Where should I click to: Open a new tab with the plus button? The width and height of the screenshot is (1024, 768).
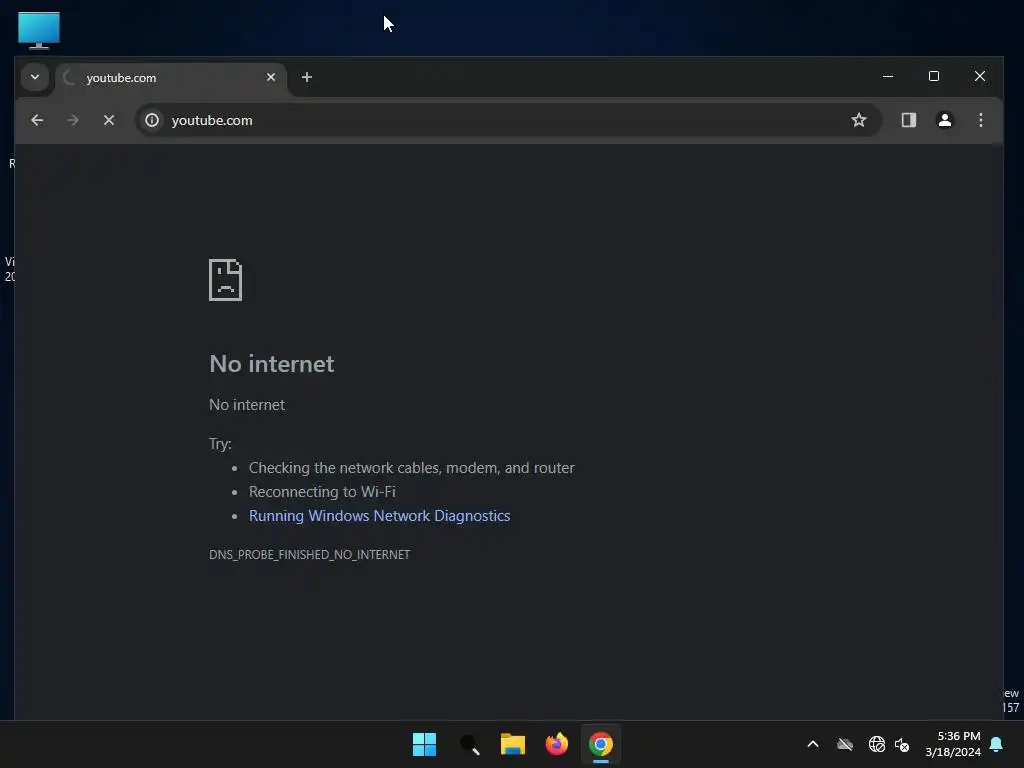(x=307, y=77)
